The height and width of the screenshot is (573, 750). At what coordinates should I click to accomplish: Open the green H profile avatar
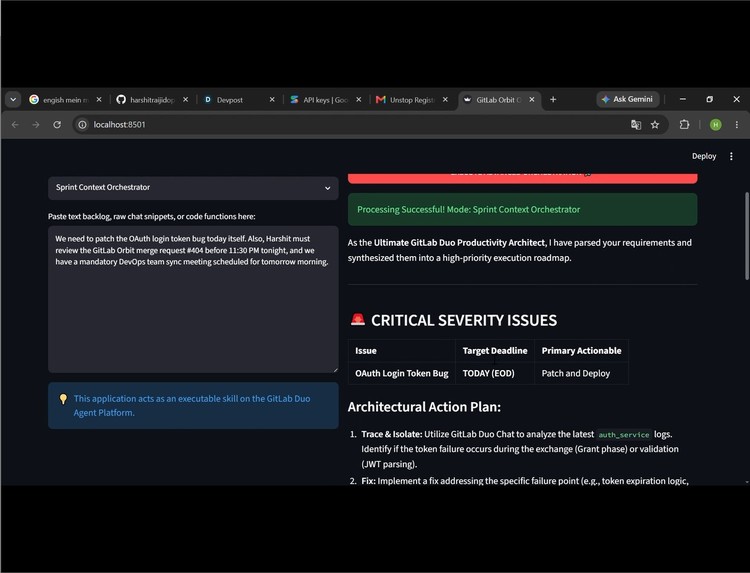pos(716,124)
